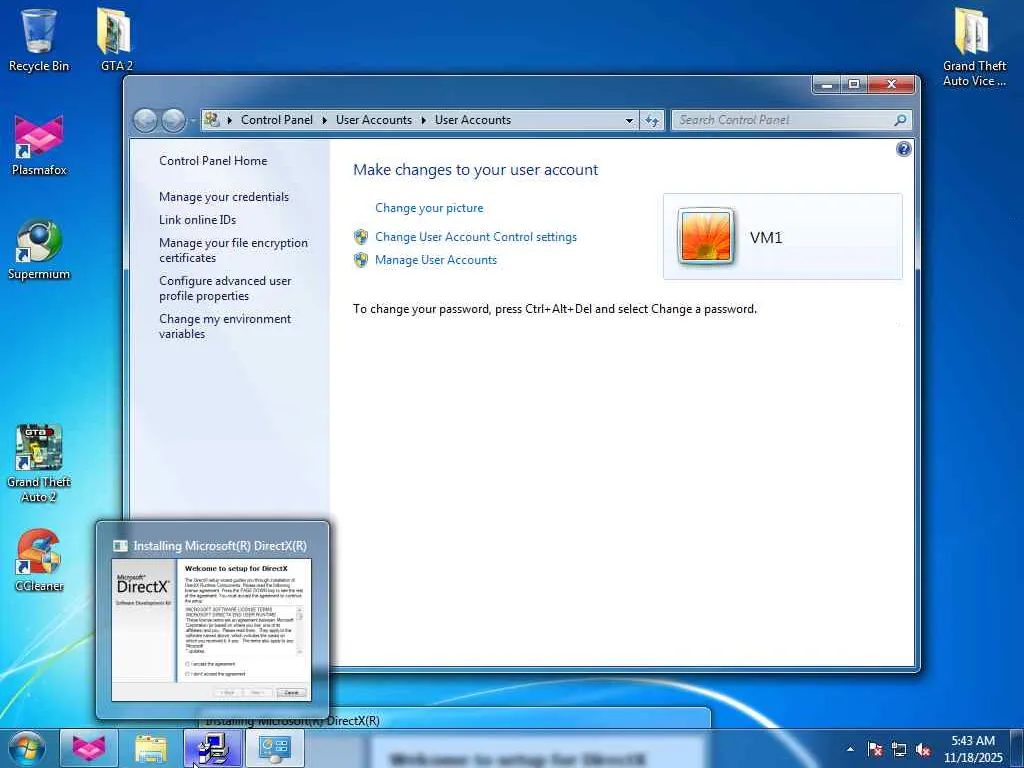
Task: Open Action Center flag tray icon
Action: (875, 749)
